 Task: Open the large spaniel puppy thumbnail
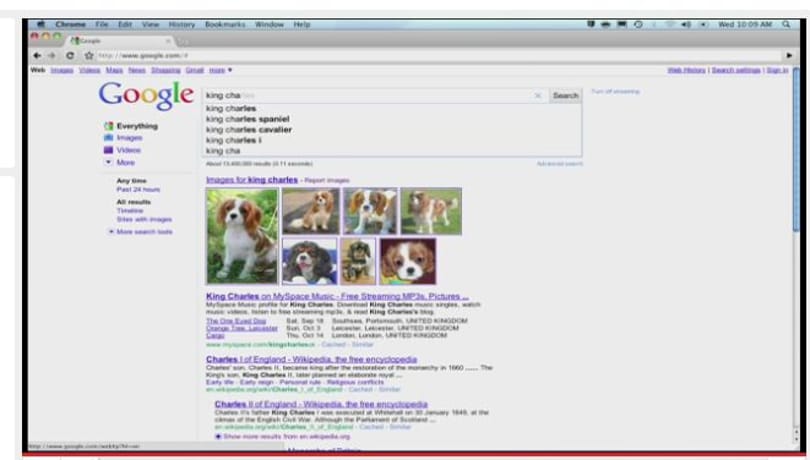tap(242, 236)
